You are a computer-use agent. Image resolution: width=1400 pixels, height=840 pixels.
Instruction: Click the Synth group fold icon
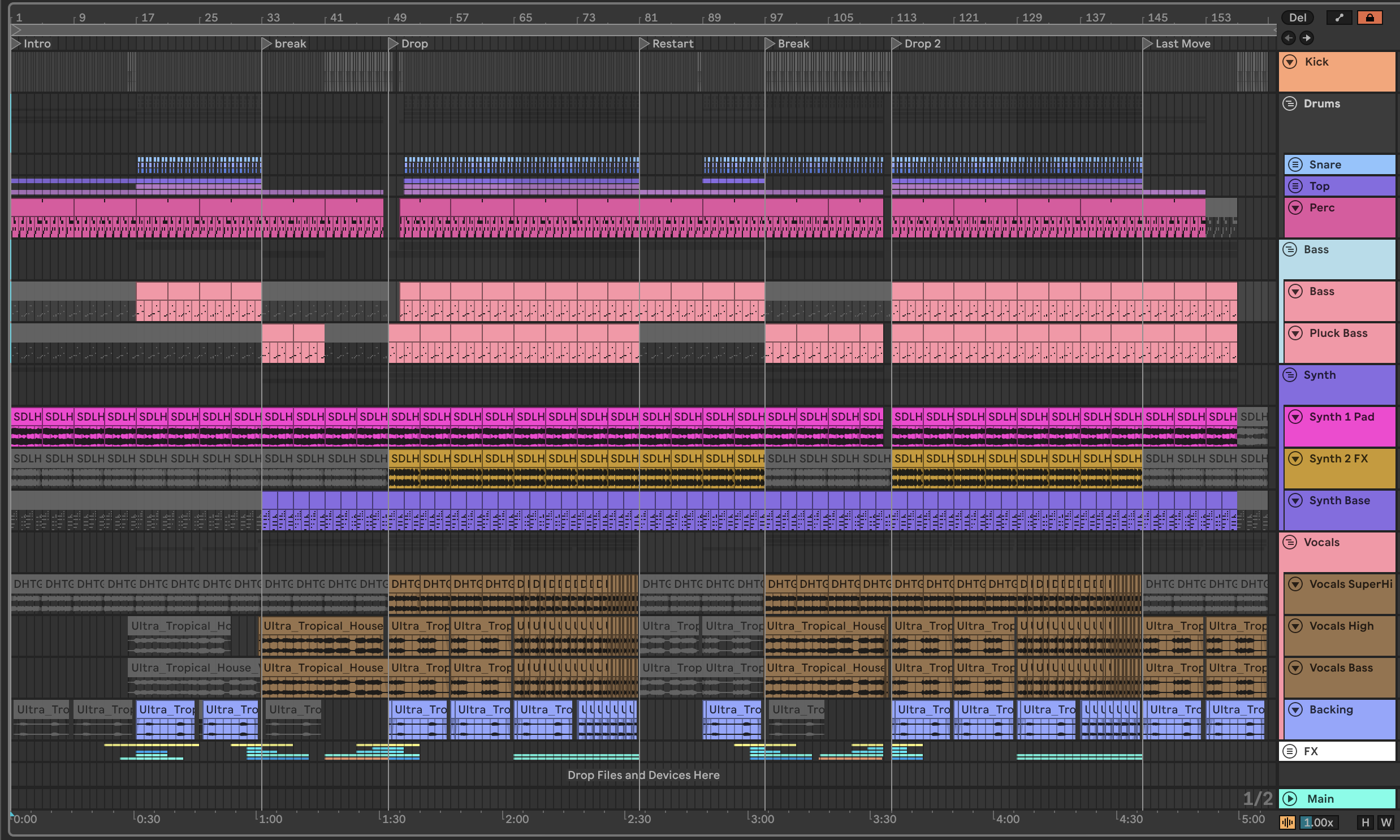point(1290,375)
